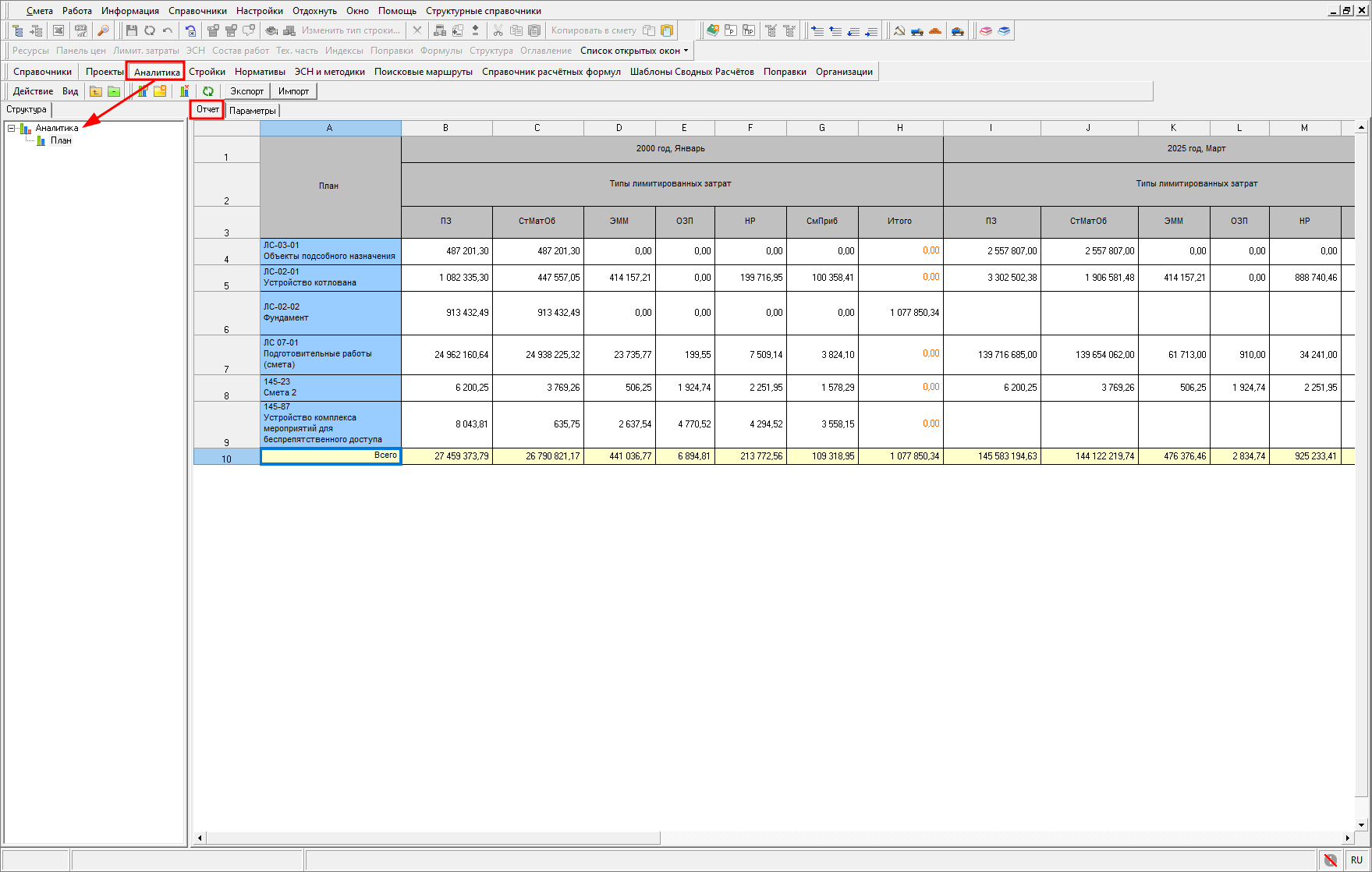Viewport: 1372px width, 872px height.
Task: Click the delete chart icon with red X
Action: point(185,91)
